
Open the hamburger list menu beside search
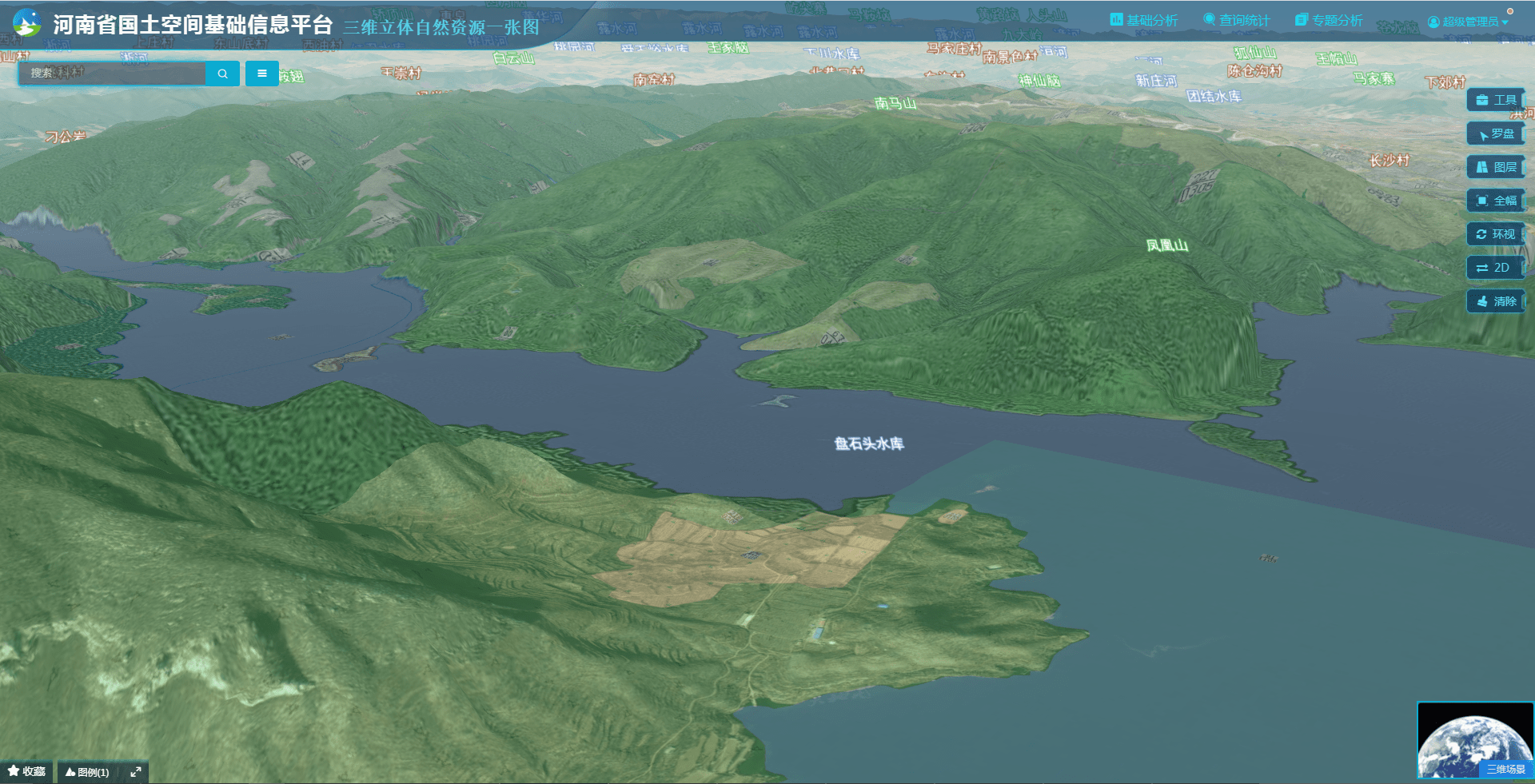tap(262, 74)
